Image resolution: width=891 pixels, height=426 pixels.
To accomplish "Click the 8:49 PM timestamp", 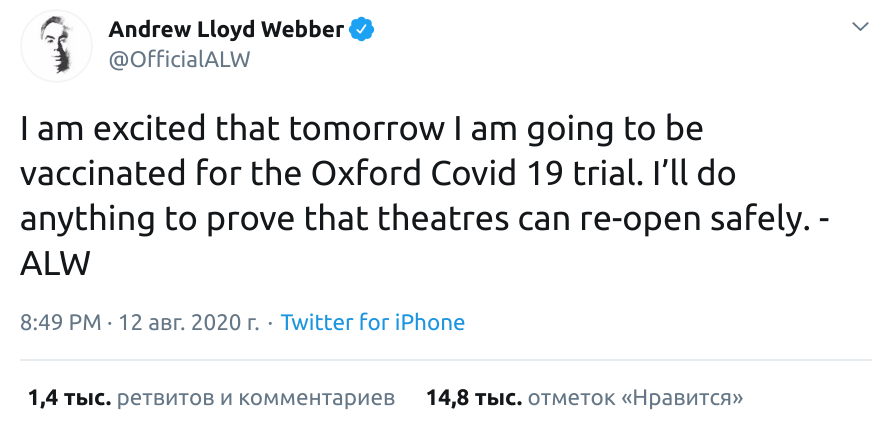I will click(60, 323).
